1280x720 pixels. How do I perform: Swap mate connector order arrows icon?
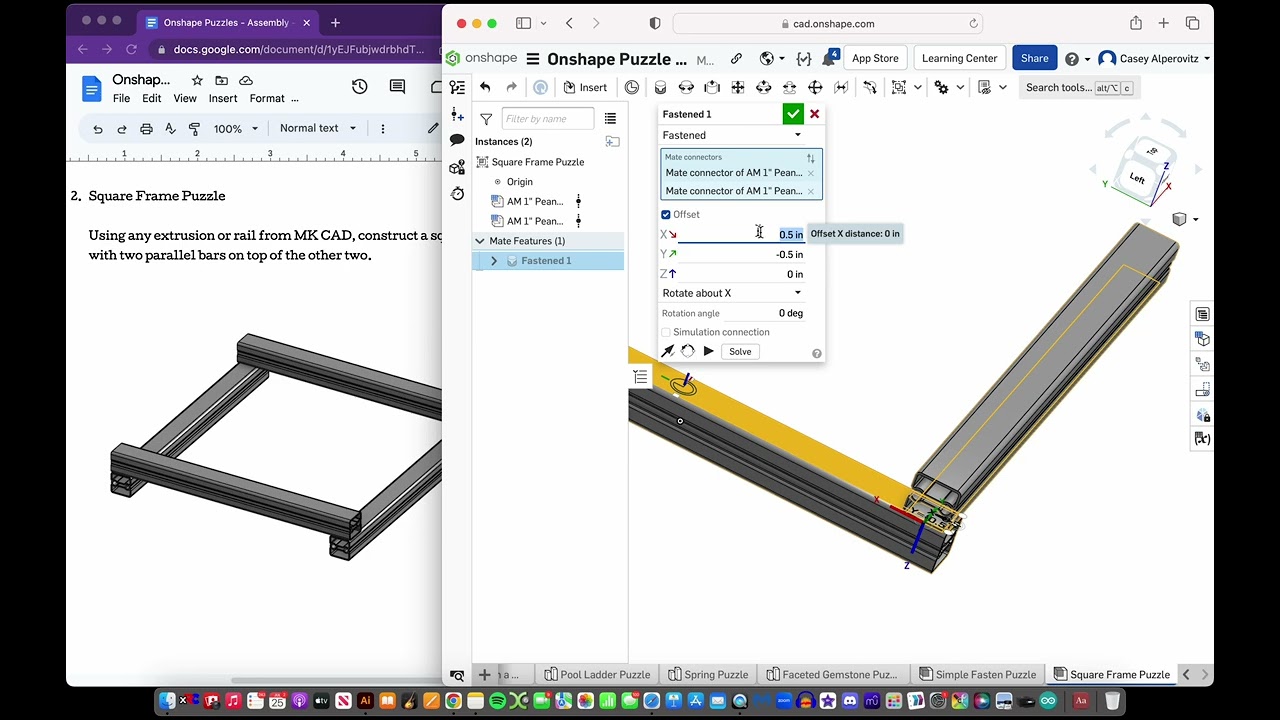(811, 158)
